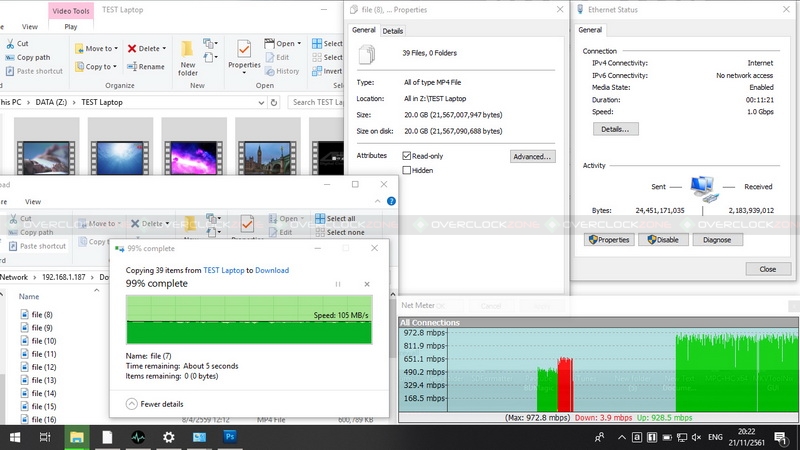Follow TEST Laptop source link
800x450 pixels.
(x=224, y=270)
